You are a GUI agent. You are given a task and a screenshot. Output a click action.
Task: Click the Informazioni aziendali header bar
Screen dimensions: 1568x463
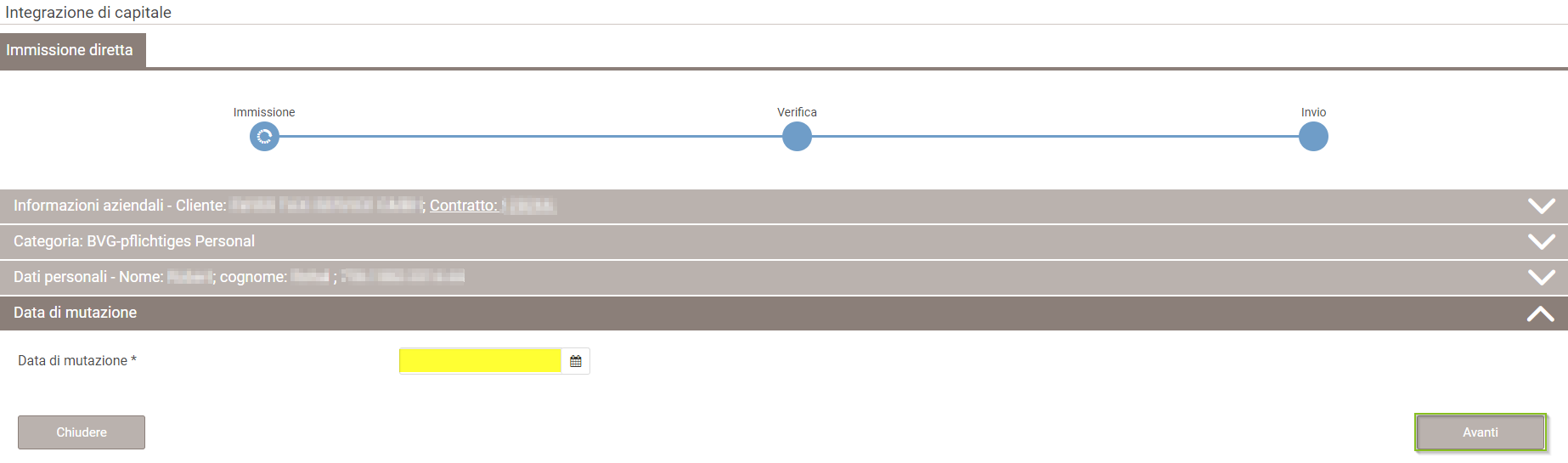click(x=784, y=206)
